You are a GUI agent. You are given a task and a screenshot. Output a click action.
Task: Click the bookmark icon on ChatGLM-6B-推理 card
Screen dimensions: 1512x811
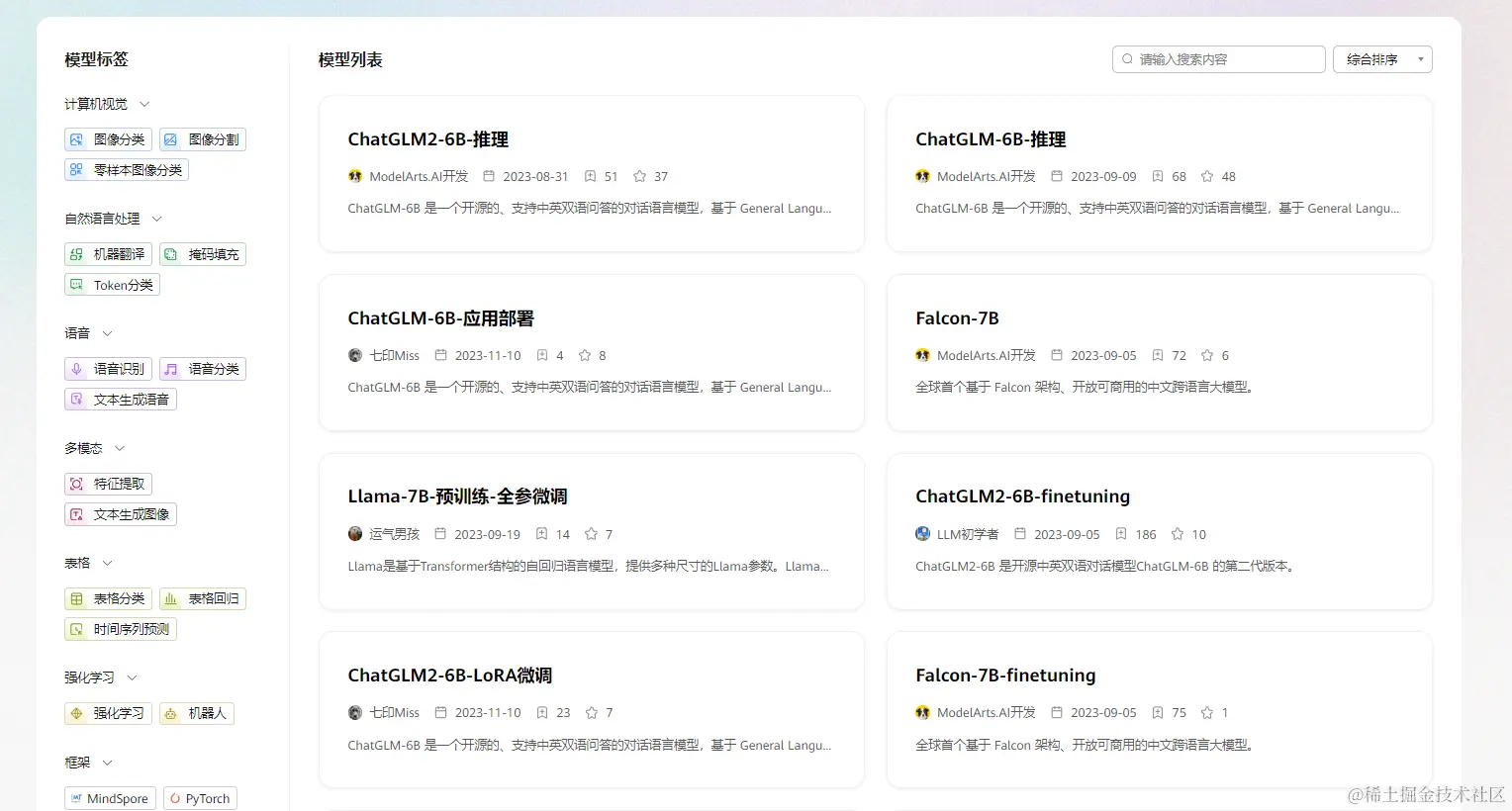(x=1157, y=176)
